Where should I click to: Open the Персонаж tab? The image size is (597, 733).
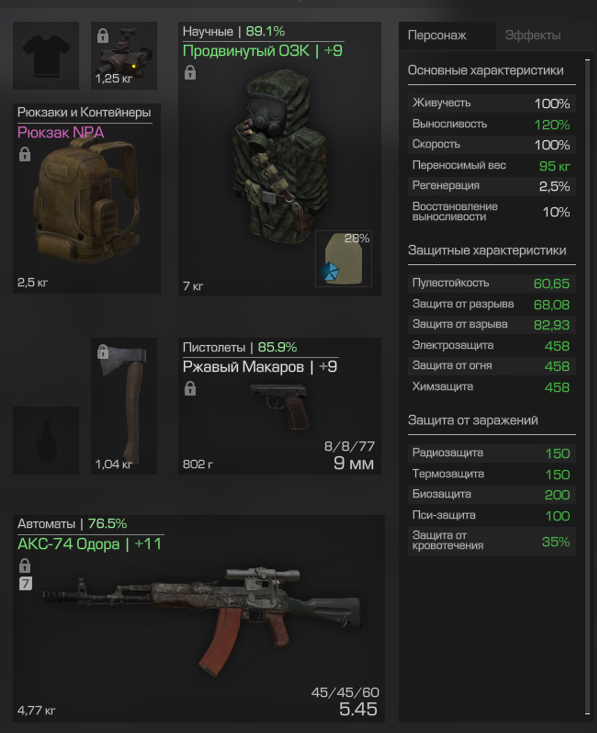pyautogui.click(x=437, y=36)
